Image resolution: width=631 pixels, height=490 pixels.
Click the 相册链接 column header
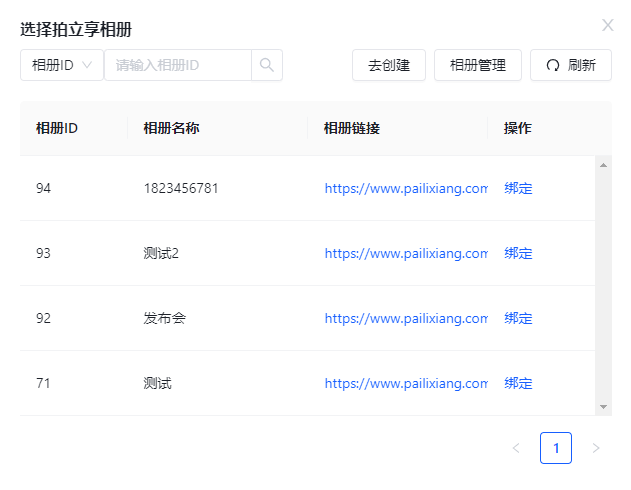tap(352, 128)
